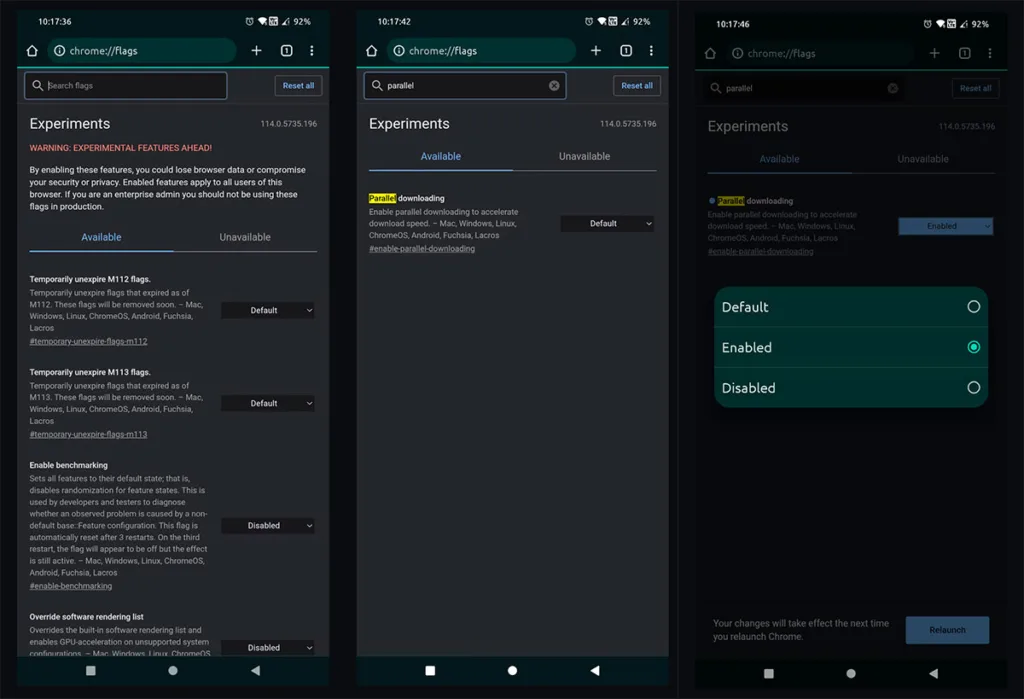Tap Android home circle in middle screen
Image resolution: width=1024 pixels, height=699 pixels.
point(512,670)
